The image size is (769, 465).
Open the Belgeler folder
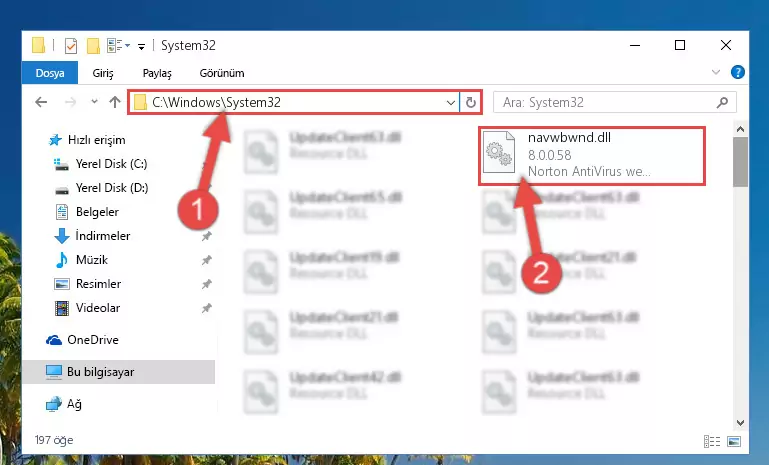(87, 212)
